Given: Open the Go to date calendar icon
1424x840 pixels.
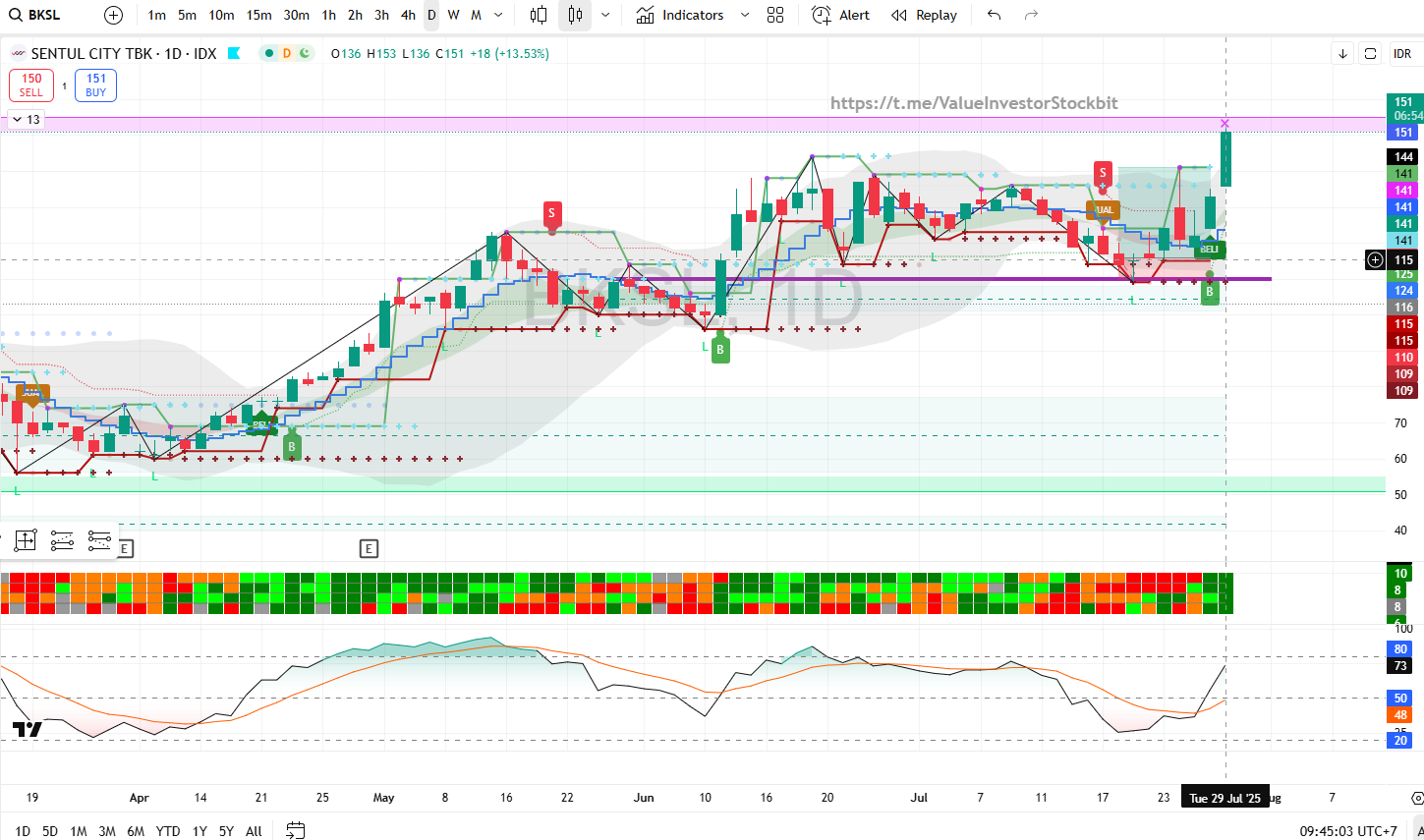Looking at the screenshot, I should [x=295, y=831].
